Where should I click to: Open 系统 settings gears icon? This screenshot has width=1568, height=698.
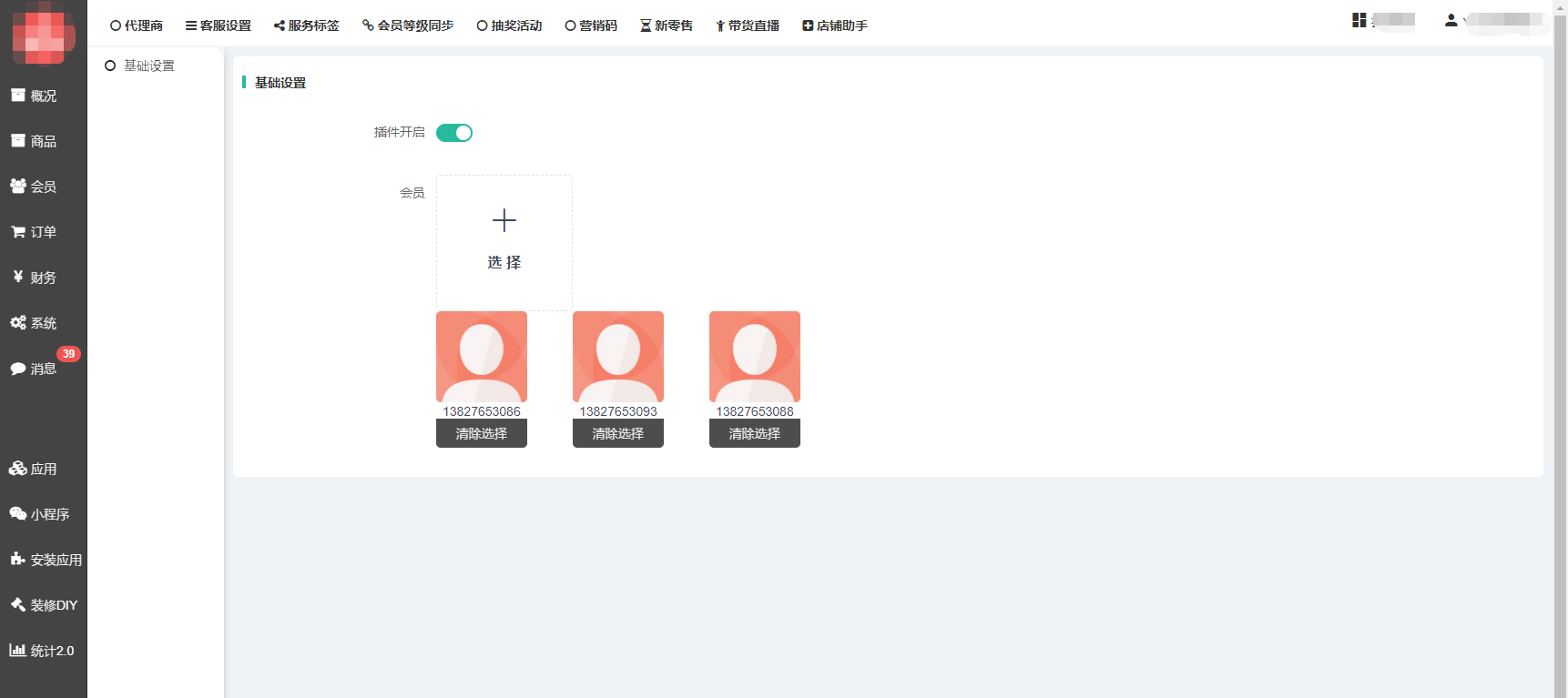(18, 323)
